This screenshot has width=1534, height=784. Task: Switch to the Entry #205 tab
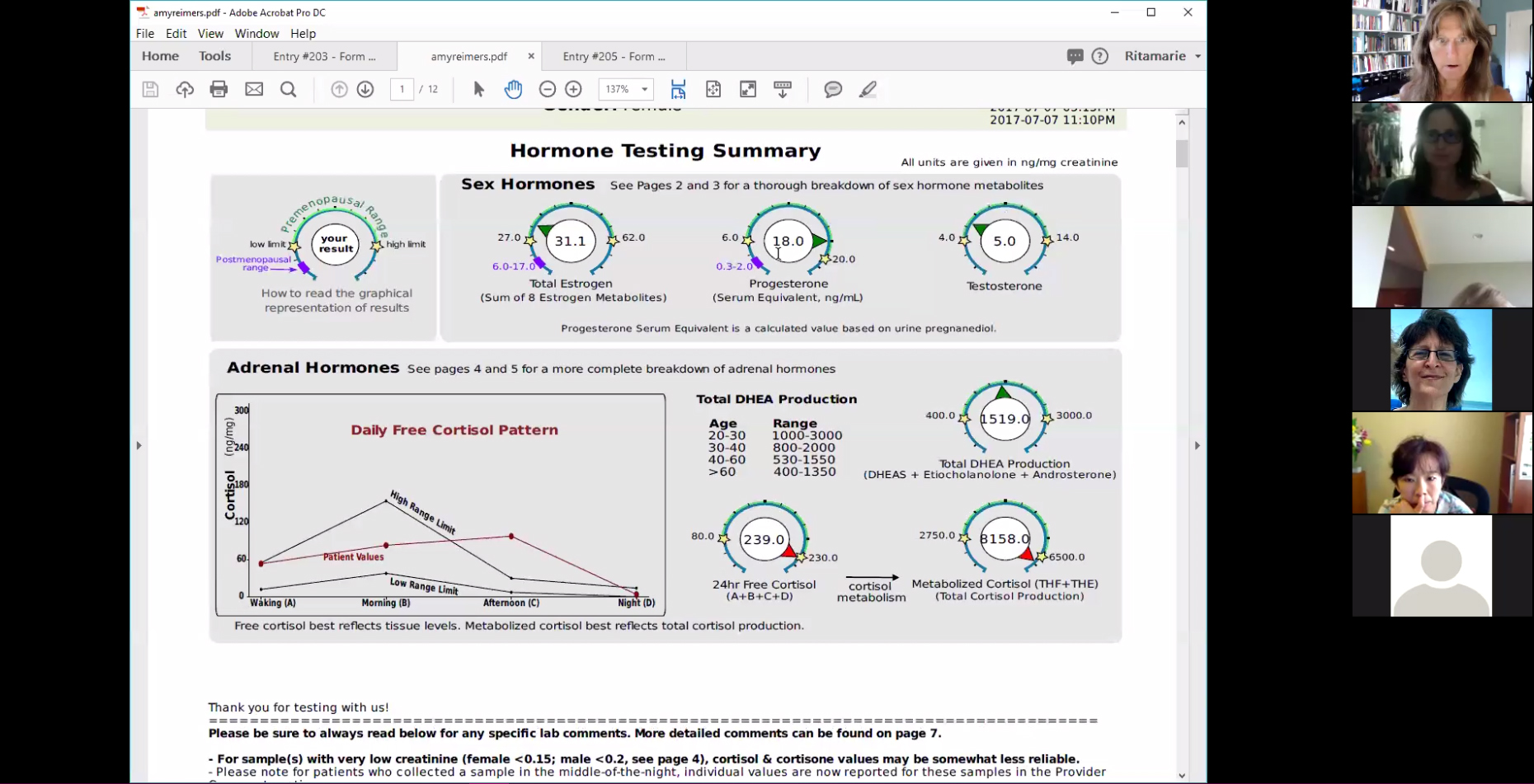point(614,56)
